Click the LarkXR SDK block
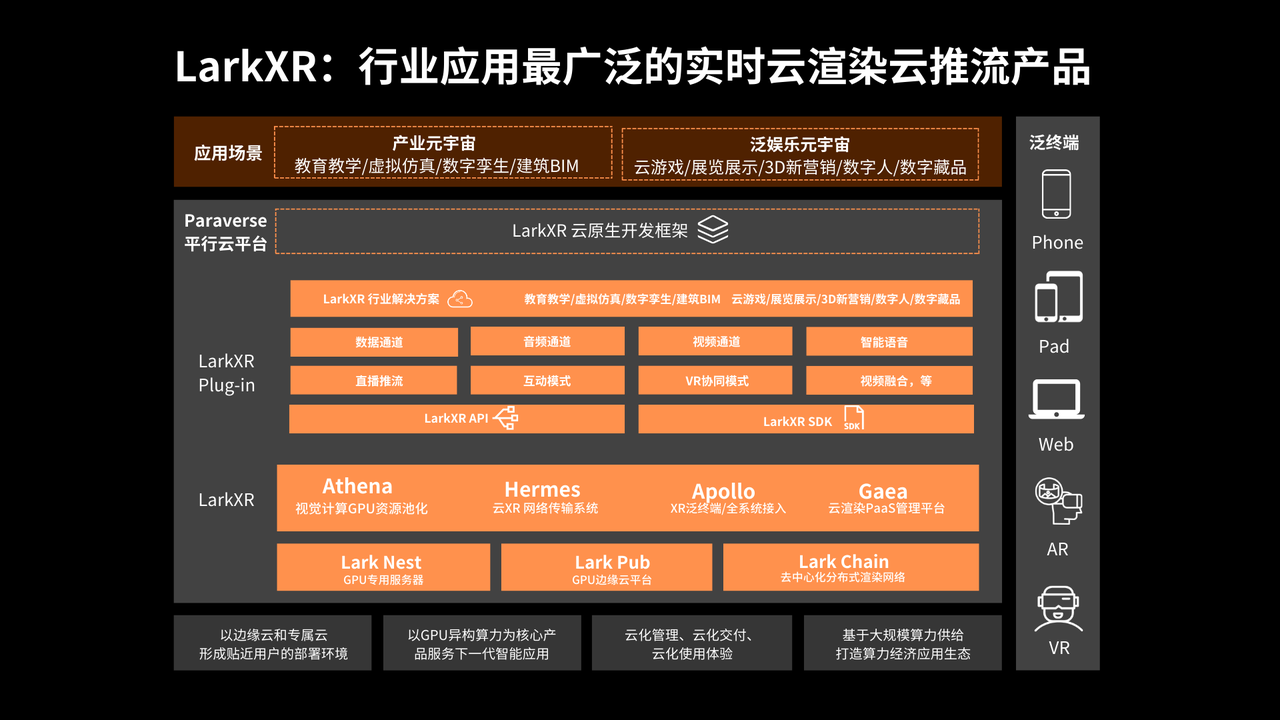1280x720 pixels. coord(806,419)
